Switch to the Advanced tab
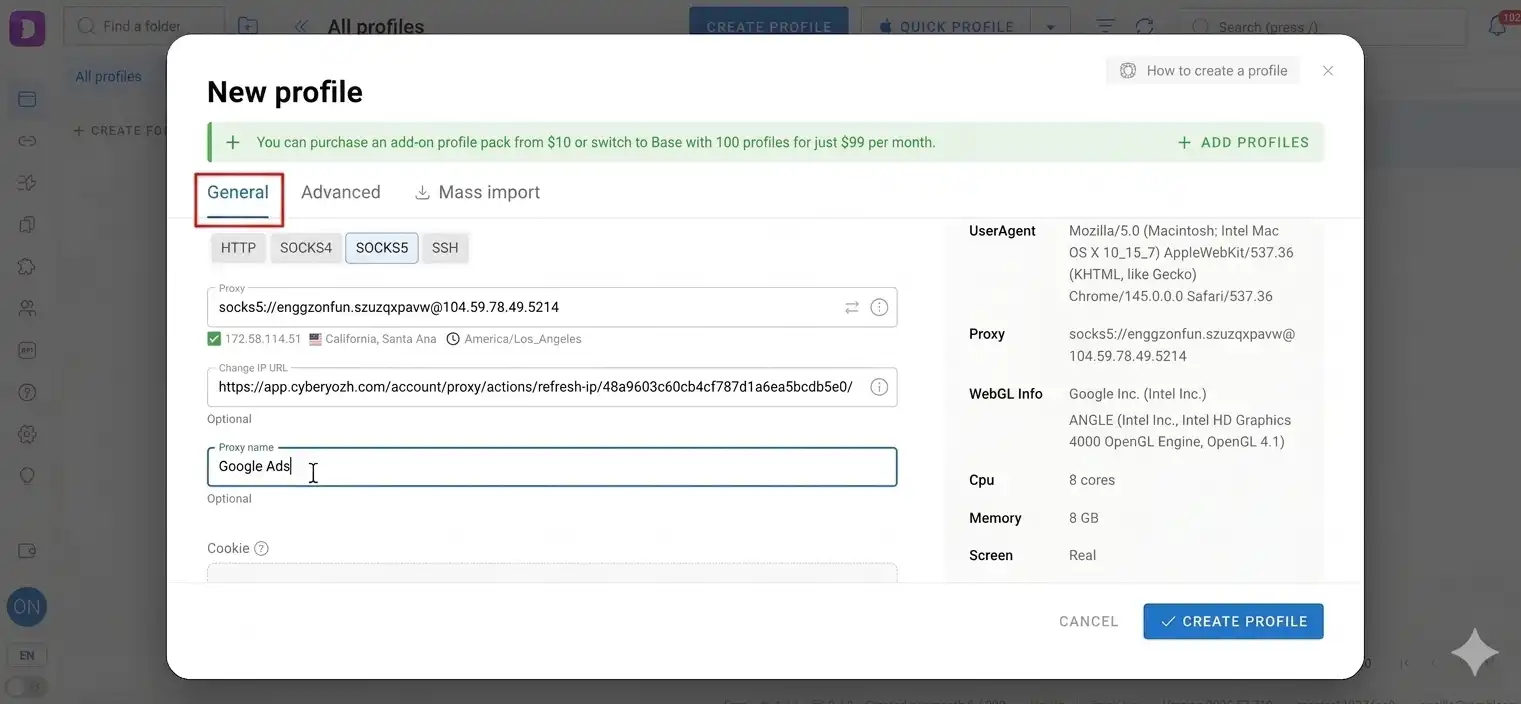Screen dimensions: 1521x704 tap(341, 193)
